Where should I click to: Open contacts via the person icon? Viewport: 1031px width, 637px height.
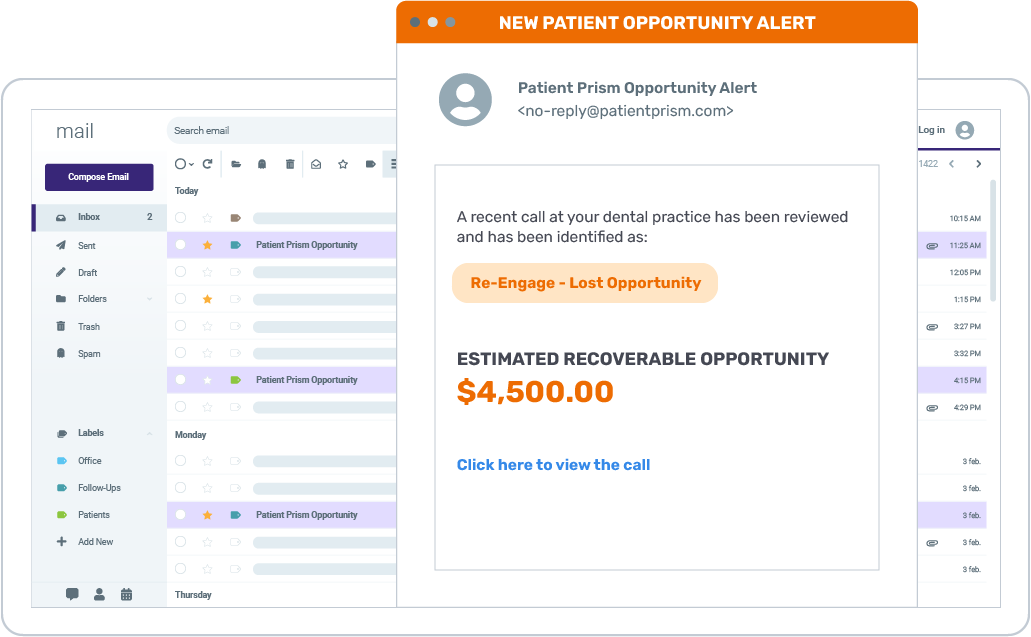tap(99, 594)
